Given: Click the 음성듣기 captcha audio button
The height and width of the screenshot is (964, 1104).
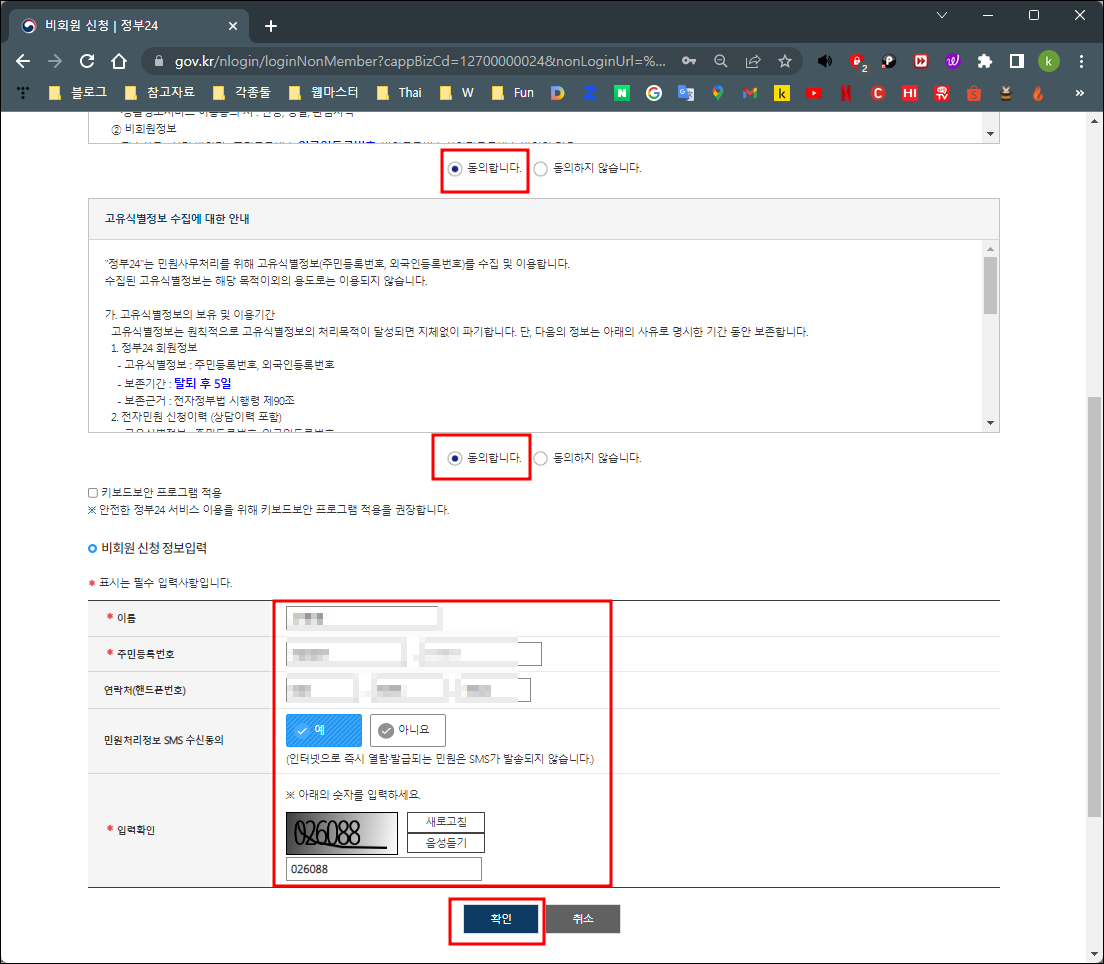Looking at the screenshot, I should (x=445, y=842).
